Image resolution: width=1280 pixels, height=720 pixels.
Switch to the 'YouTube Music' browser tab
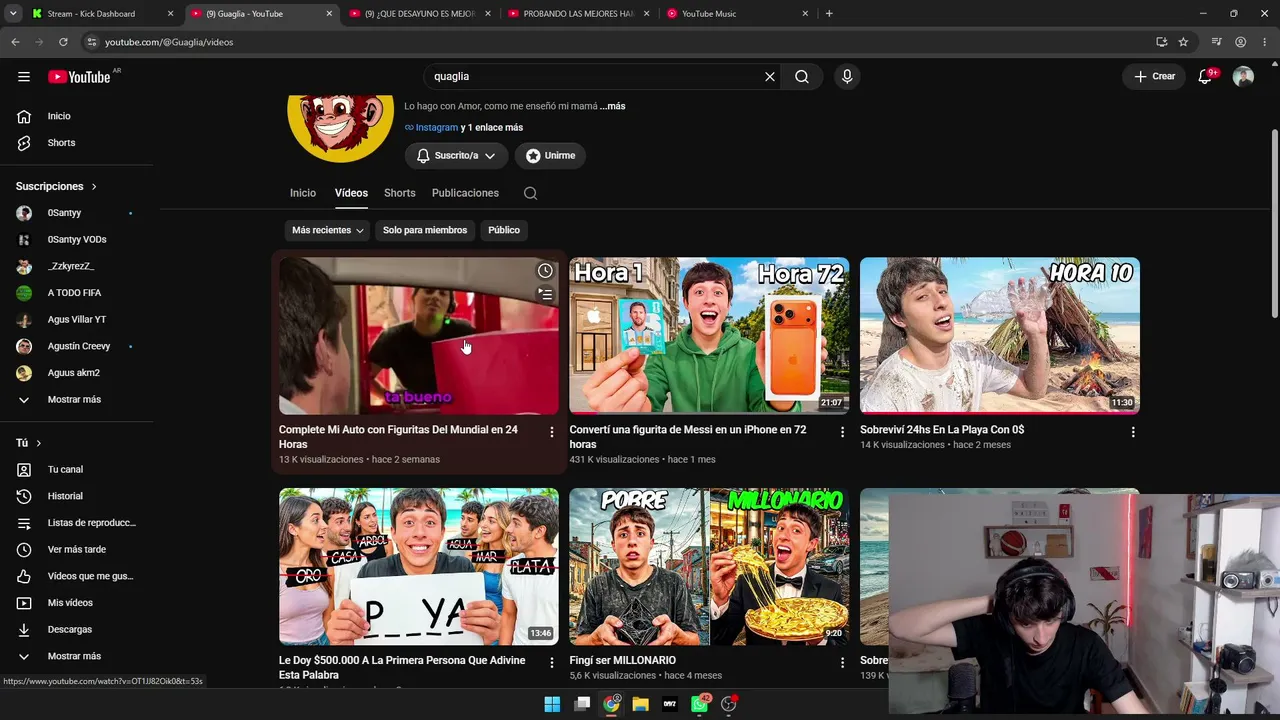(x=739, y=14)
